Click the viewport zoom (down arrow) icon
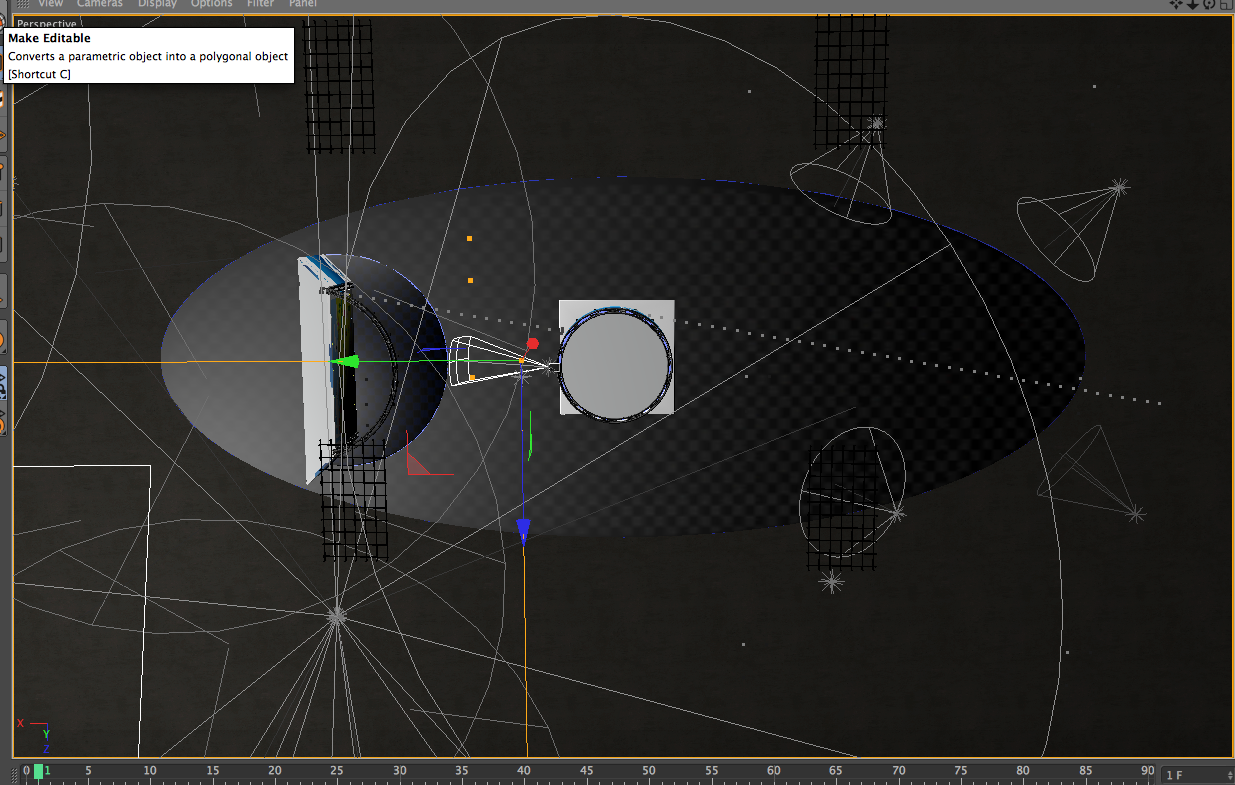The image size is (1235, 785). click(x=1193, y=4)
